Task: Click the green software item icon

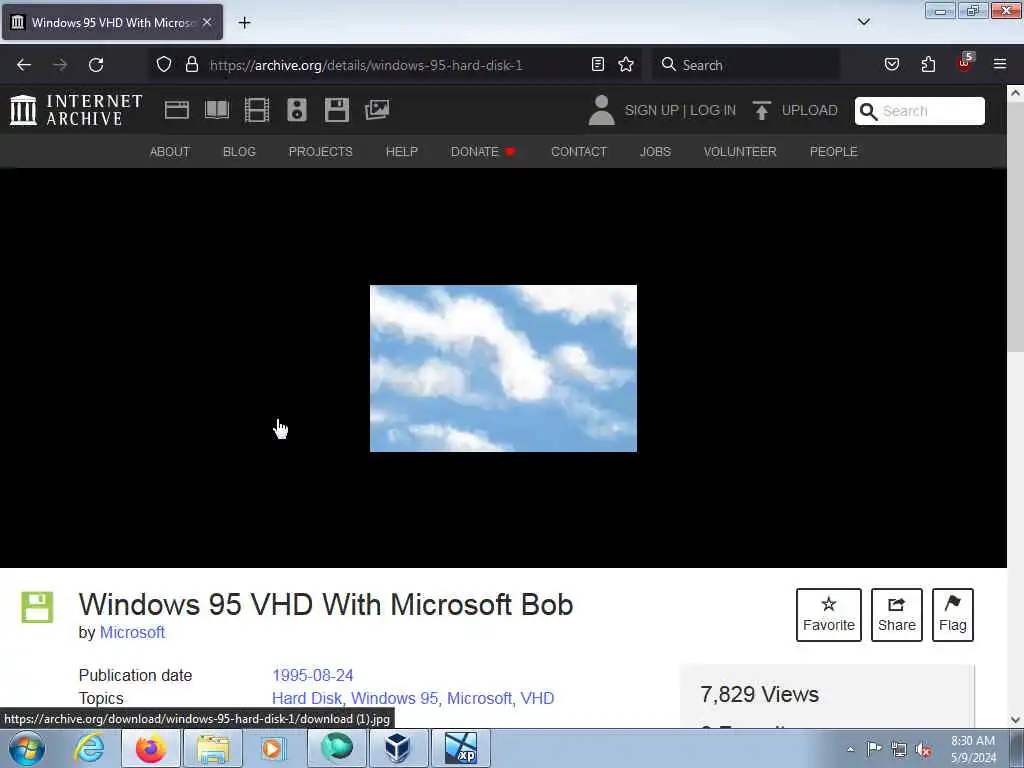Action: click(37, 607)
